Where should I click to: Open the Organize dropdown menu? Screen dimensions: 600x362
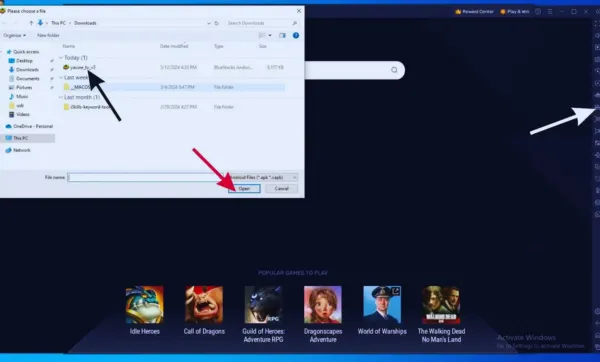[15, 35]
